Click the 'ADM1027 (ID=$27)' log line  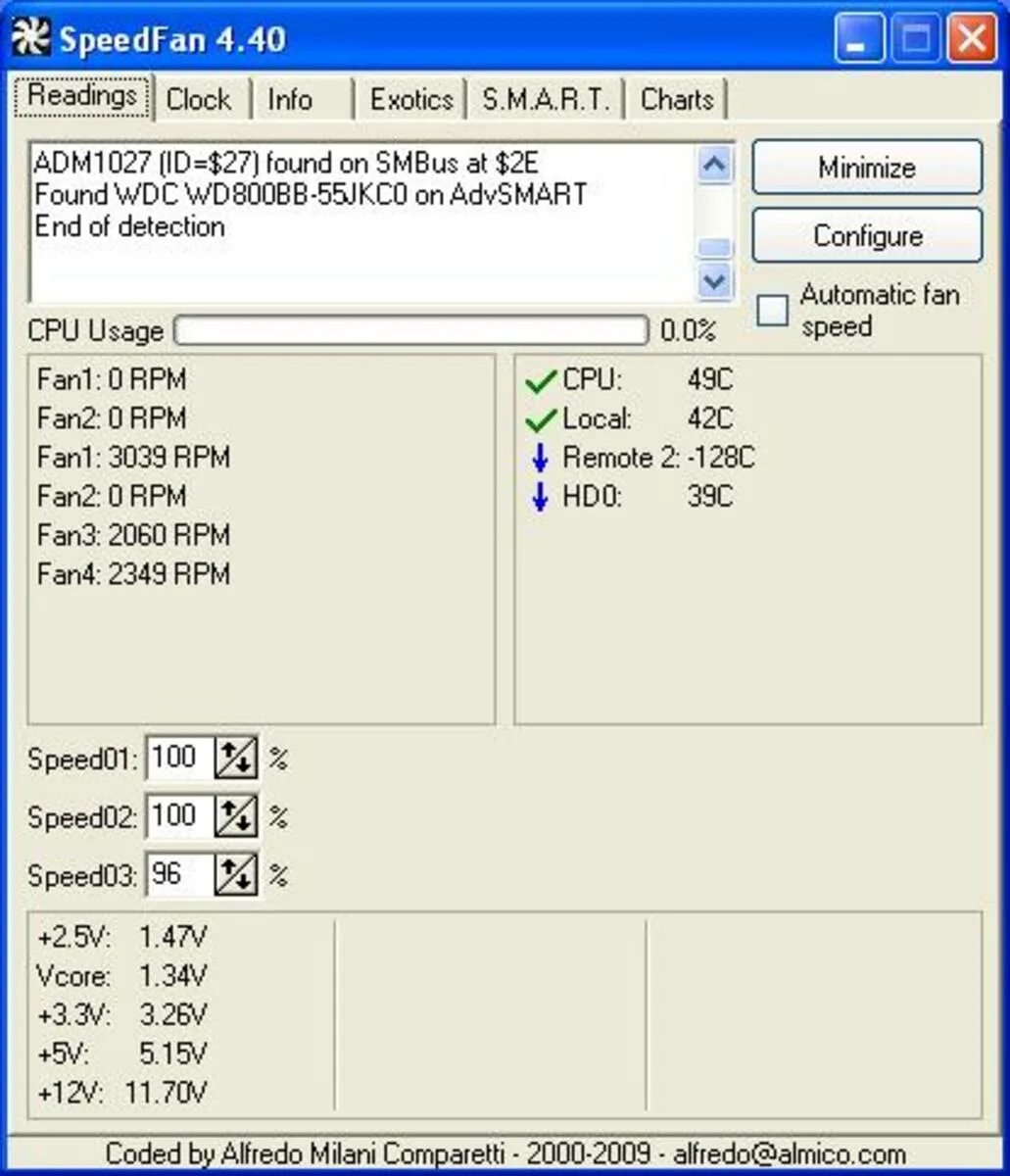(x=286, y=163)
